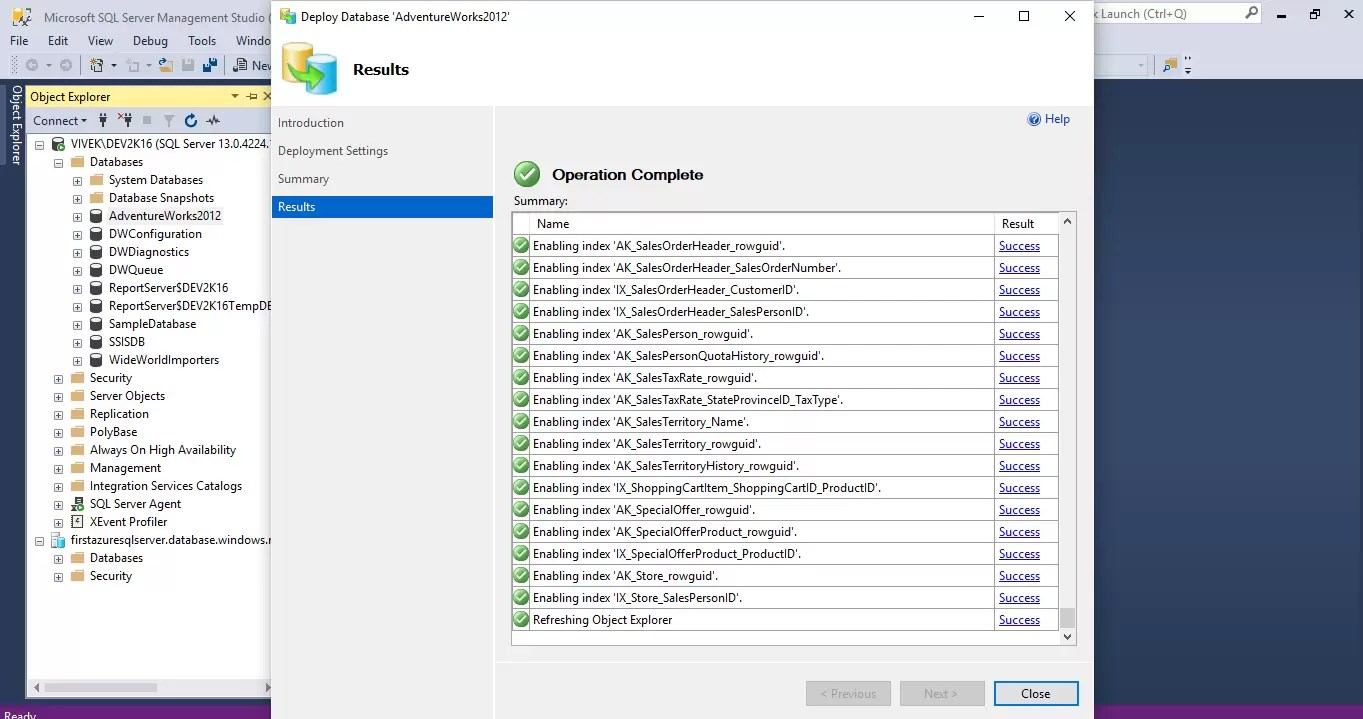Click the WideWorldImporters database icon
The height and width of the screenshot is (719, 1363).
96,360
